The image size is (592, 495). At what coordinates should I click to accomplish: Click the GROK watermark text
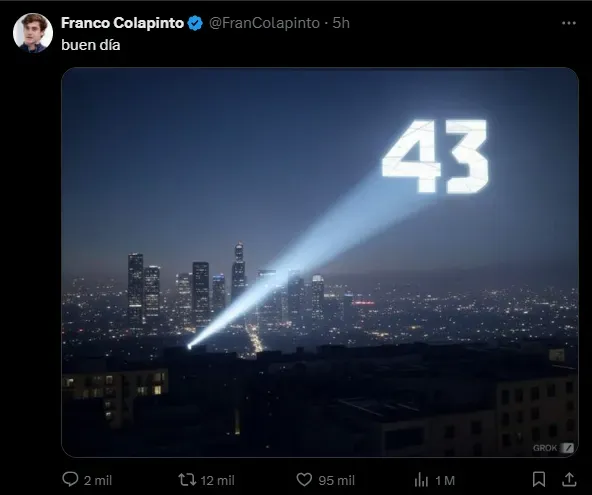545,448
